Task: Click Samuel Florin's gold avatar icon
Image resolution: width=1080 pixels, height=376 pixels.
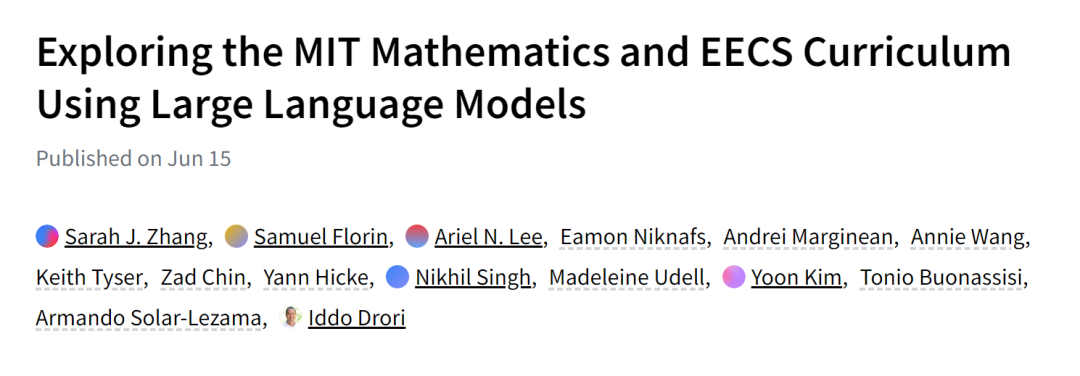Action: (236, 236)
